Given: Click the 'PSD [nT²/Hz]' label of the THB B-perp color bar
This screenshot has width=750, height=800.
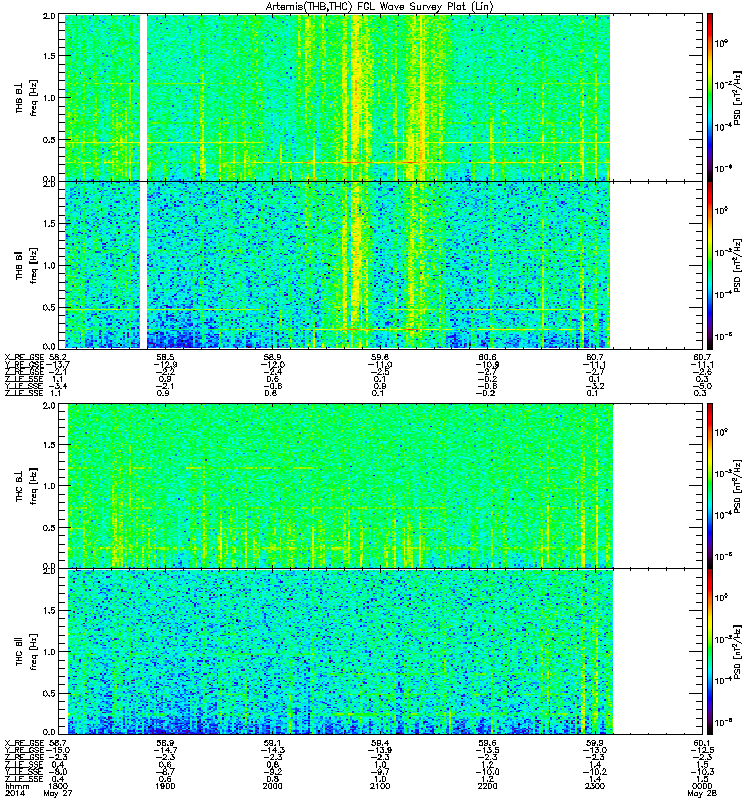Looking at the screenshot, I should point(737,97).
